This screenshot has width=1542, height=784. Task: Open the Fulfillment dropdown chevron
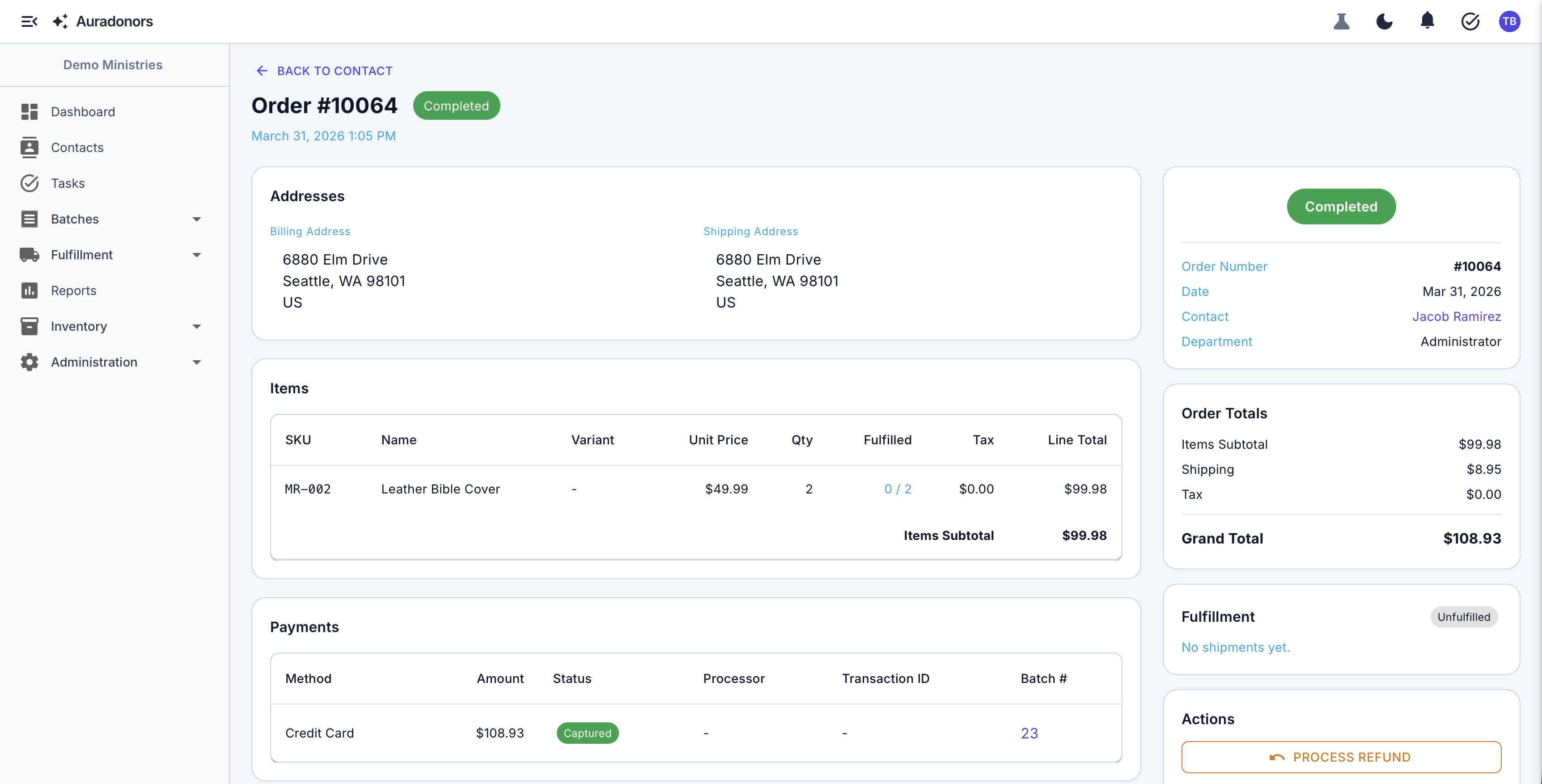(196, 254)
